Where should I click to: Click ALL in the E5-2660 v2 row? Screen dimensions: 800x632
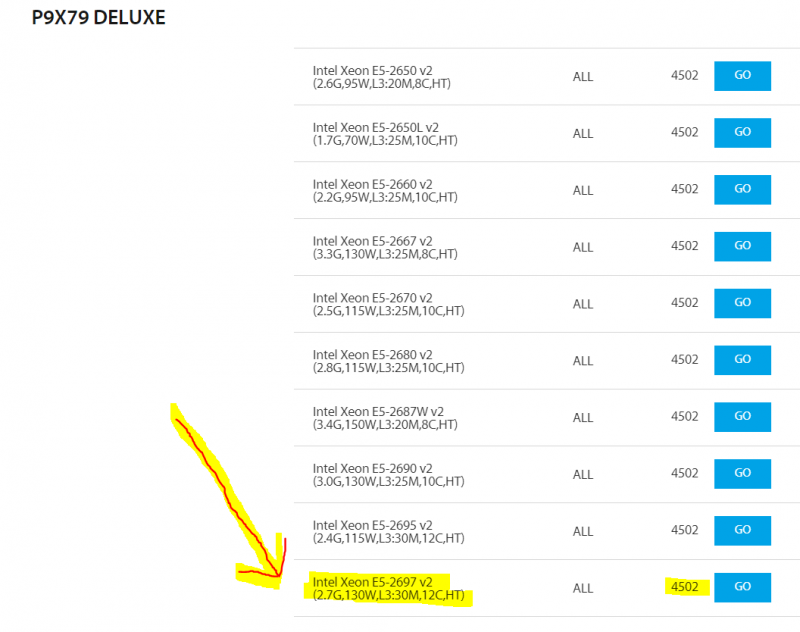[583, 190]
